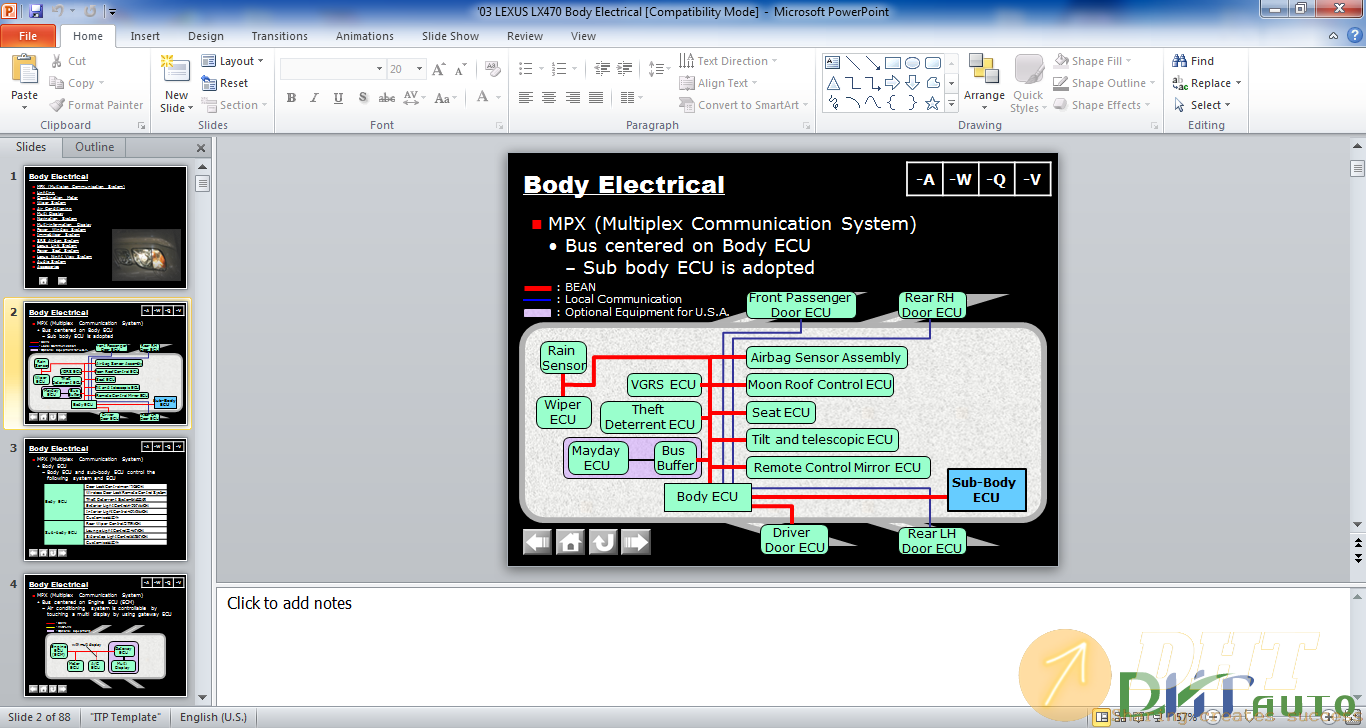
Task: Switch to the Insert tab
Action: (145, 36)
